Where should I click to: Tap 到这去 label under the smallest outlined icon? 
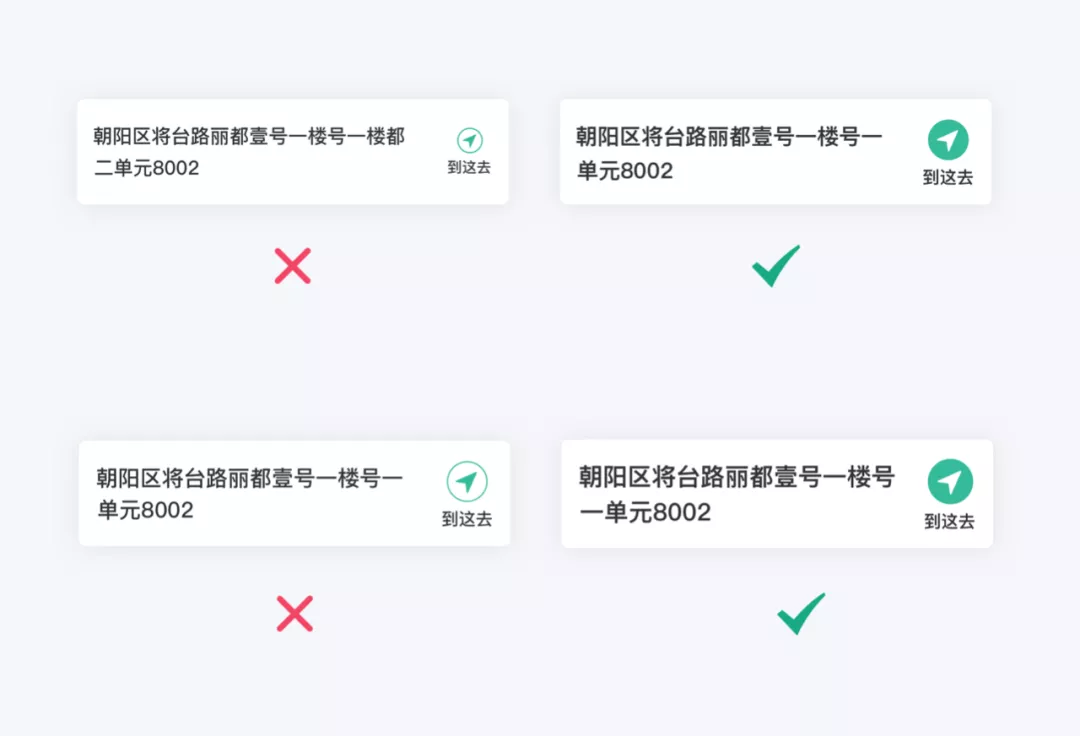469,167
